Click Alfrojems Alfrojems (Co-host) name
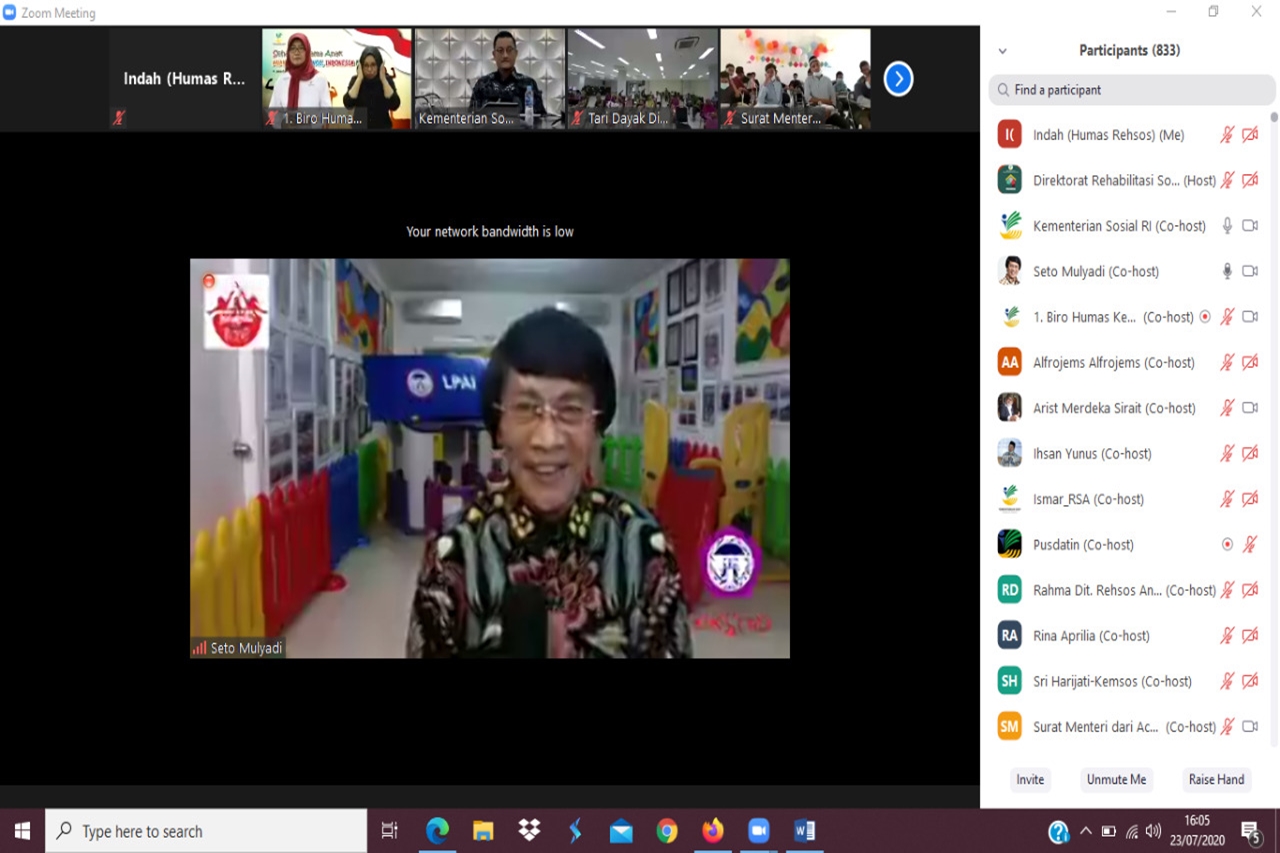The height and width of the screenshot is (853, 1280). tap(1114, 363)
